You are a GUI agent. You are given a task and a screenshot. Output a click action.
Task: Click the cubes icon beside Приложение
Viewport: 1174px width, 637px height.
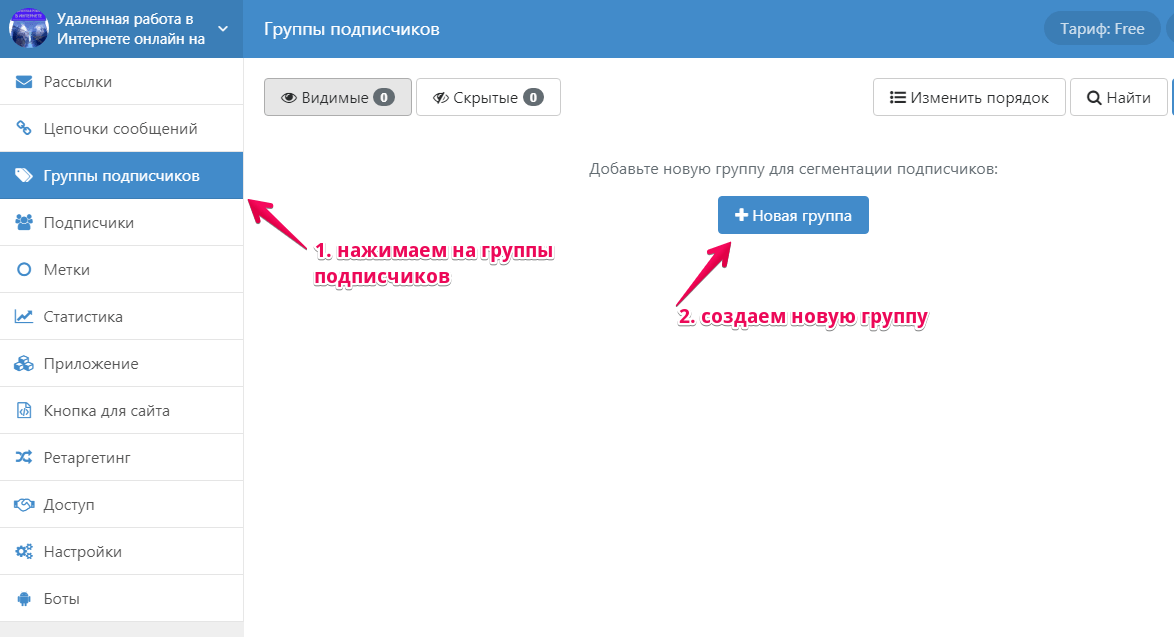(x=24, y=364)
